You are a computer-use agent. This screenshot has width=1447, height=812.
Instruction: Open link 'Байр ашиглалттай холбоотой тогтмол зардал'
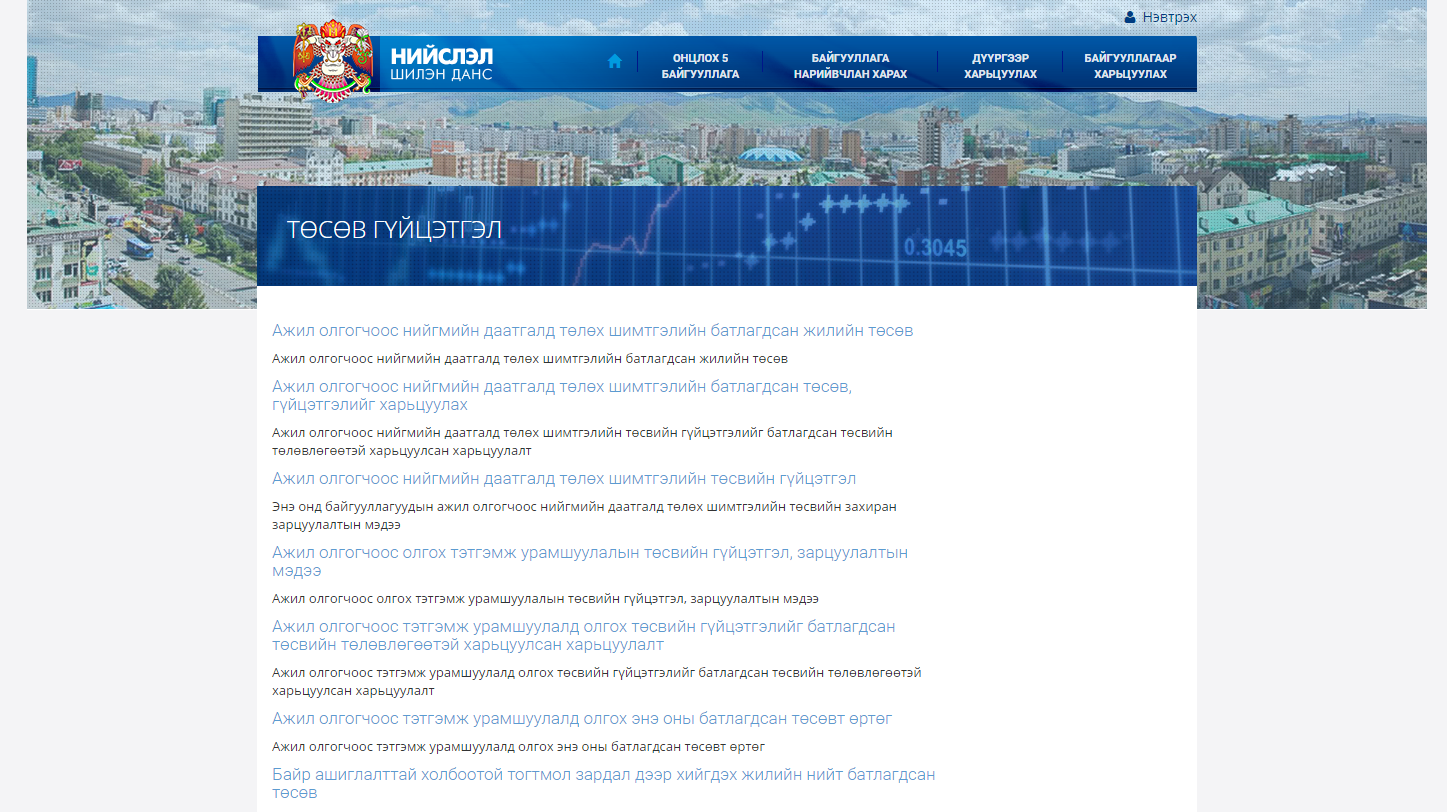tap(603, 784)
